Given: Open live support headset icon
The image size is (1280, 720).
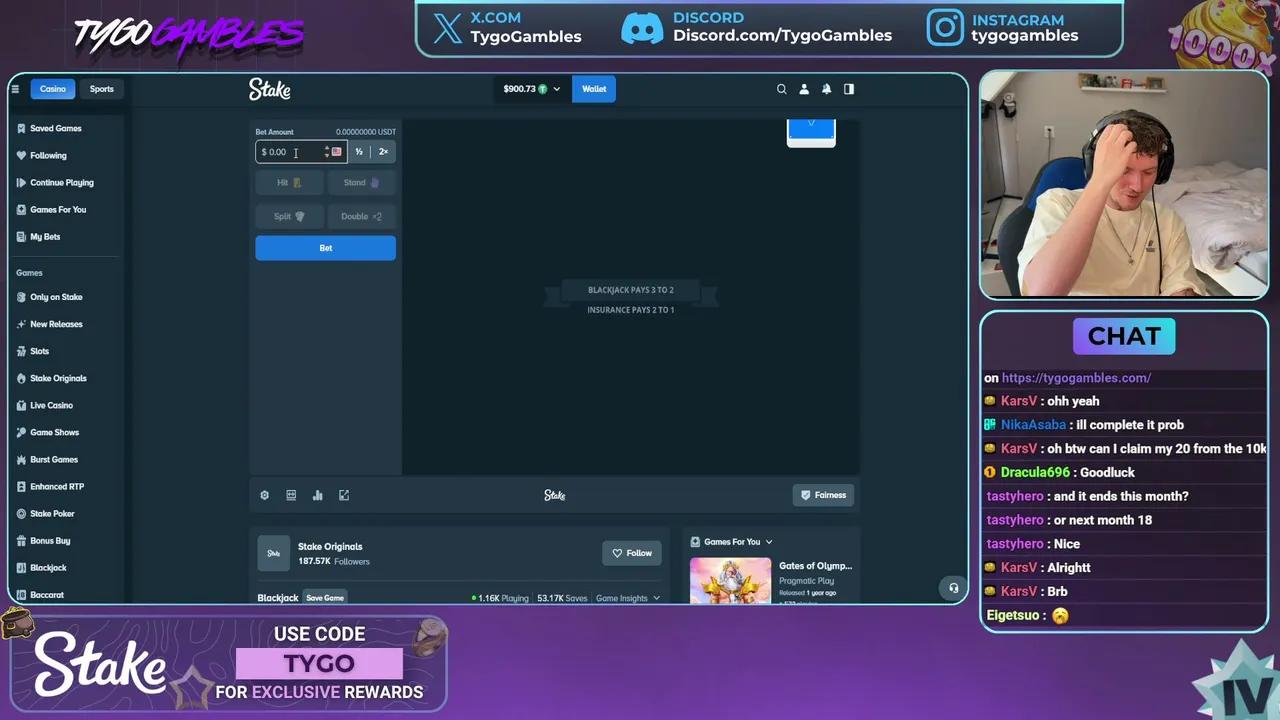Looking at the screenshot, I should pos(953,588).
